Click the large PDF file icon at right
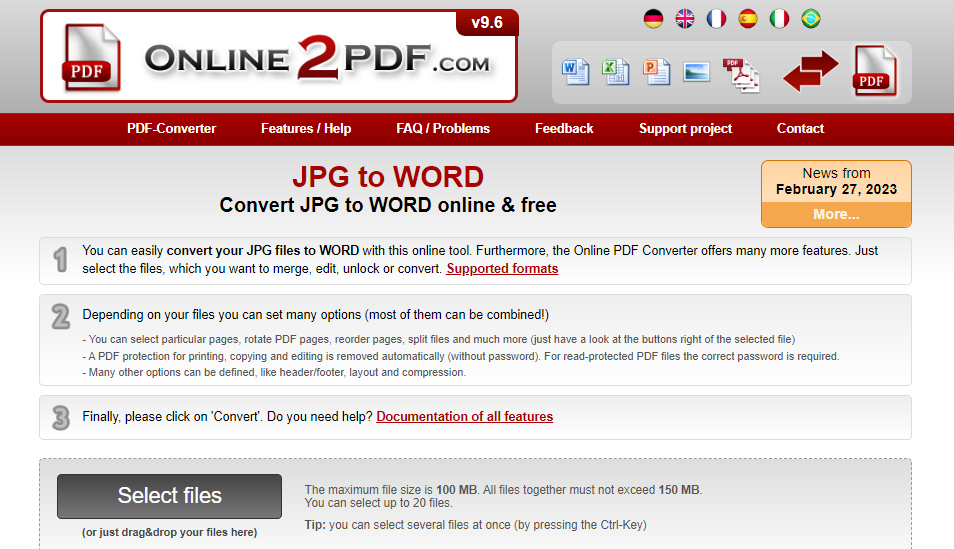 874,71
